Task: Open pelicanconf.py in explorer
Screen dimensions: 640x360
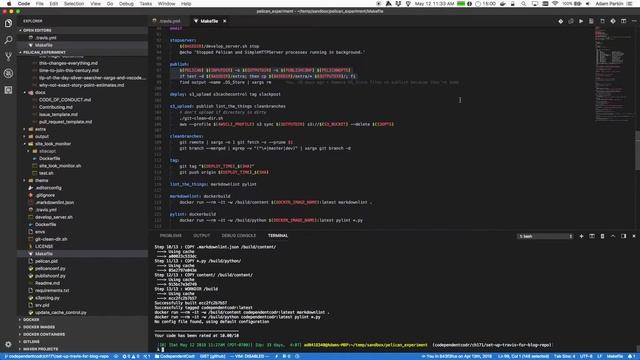Action: pyautogui.click(x=50, y=269)
